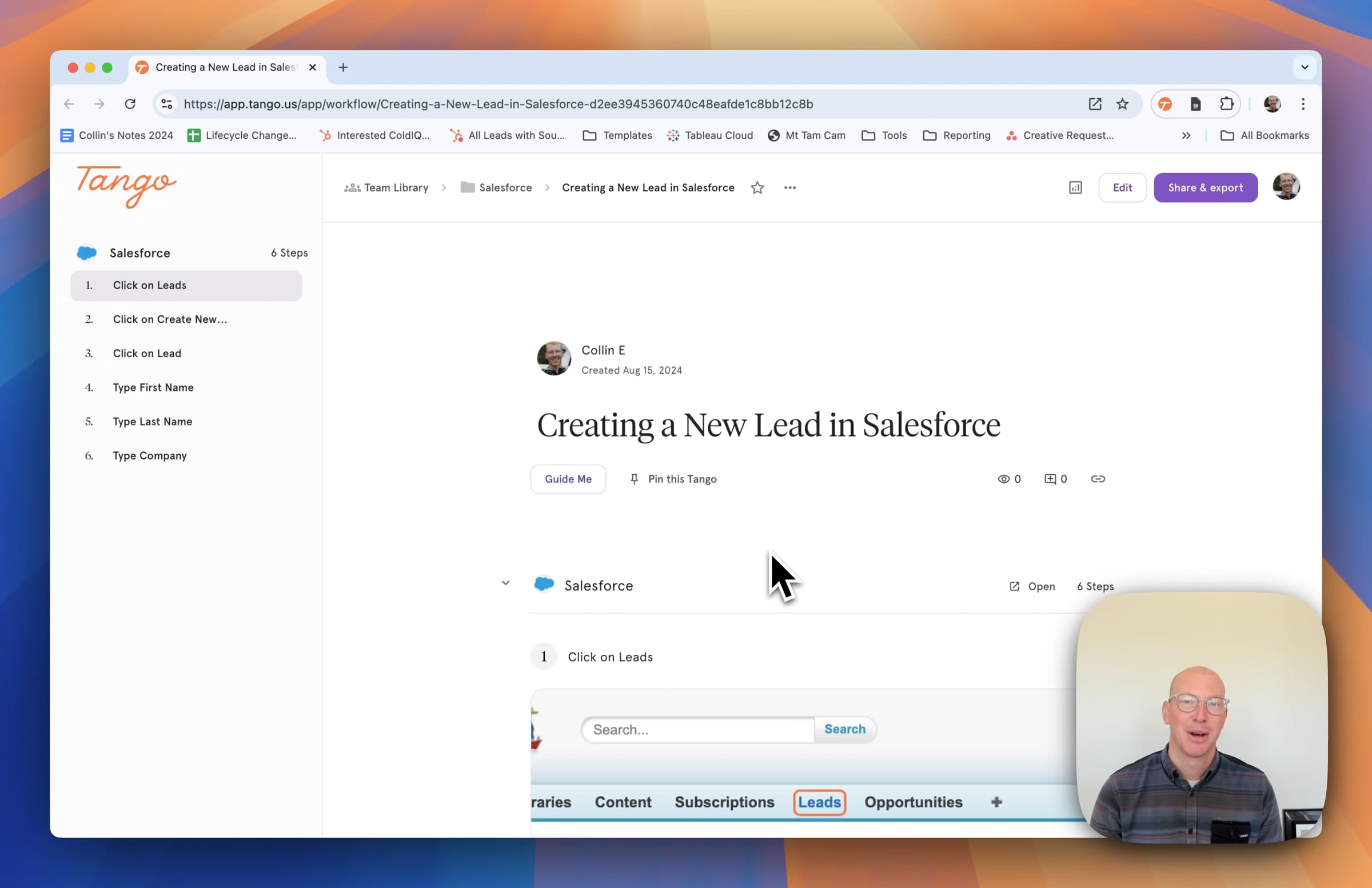The height and width of the screenshot is (888, 1372).
Task: Open Salesforce via the Open link
Action: click(1032, 586)
